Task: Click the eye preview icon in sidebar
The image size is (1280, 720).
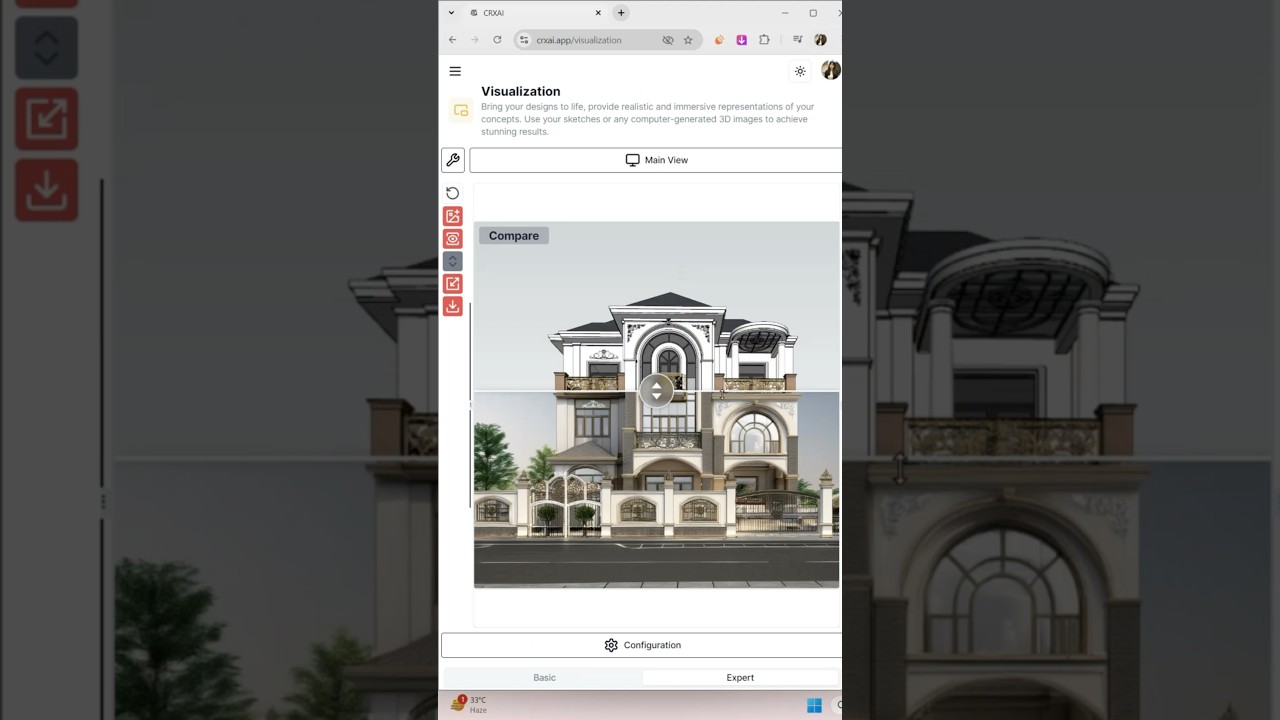Action: pyautogui.click(x=453, y=239)
